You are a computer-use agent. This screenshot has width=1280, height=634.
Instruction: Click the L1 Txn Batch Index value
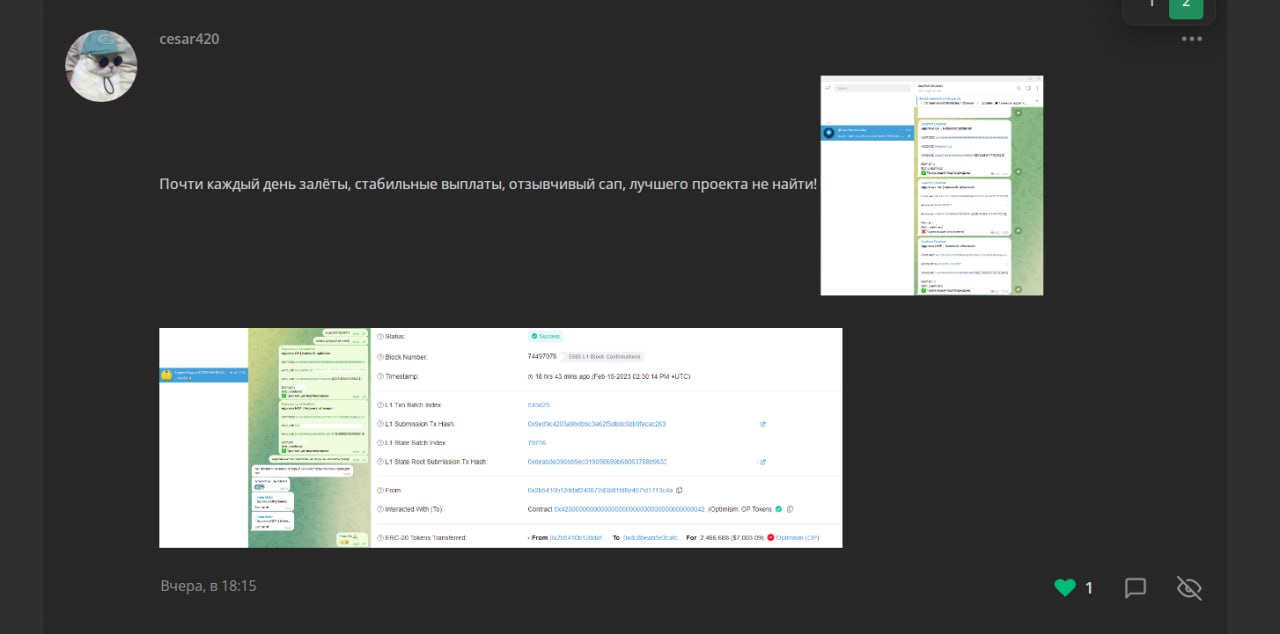point(538,405)
